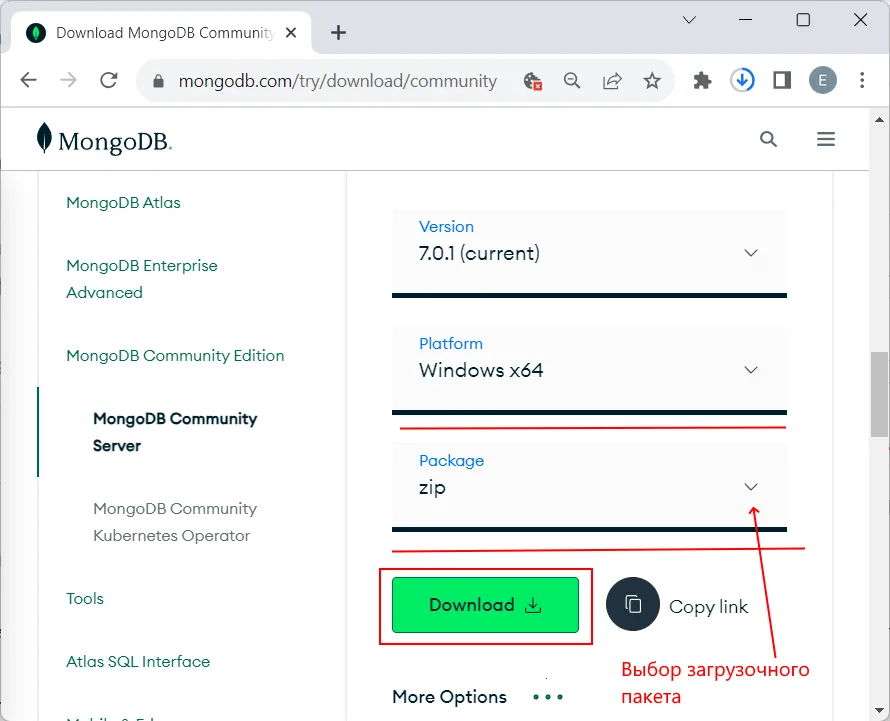The width and height of the screenshot is (890, 721).
Task: Click the browser profile avatar
Action: 822,80
